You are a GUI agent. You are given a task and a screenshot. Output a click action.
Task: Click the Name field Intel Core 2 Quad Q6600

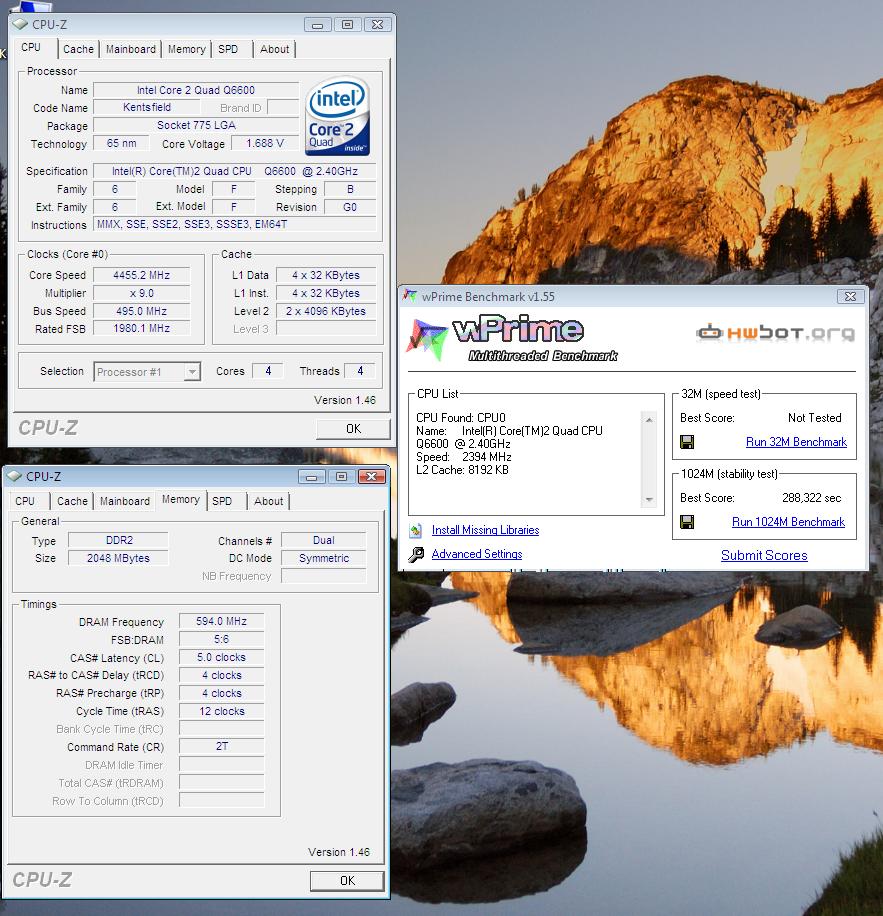[196, 90]
